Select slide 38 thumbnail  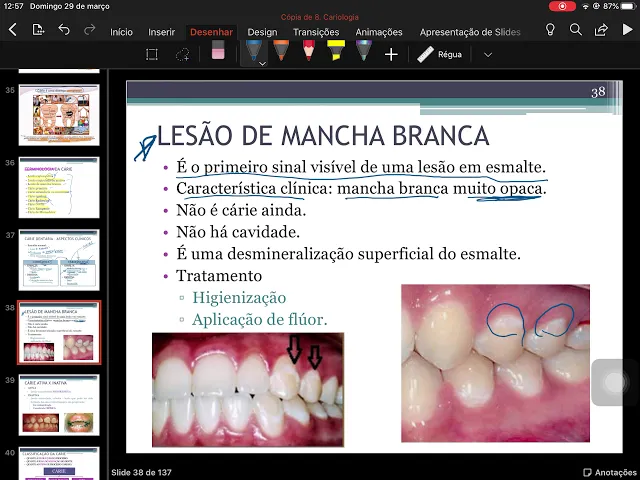tap(59, 332)
